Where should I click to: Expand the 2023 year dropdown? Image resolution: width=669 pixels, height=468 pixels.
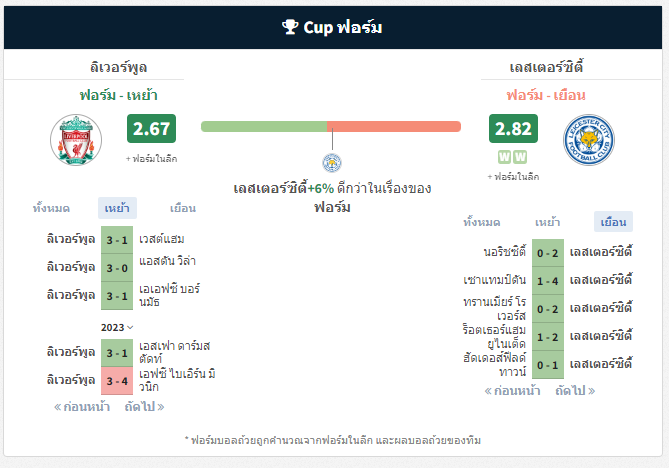click(x=117, y=327)
